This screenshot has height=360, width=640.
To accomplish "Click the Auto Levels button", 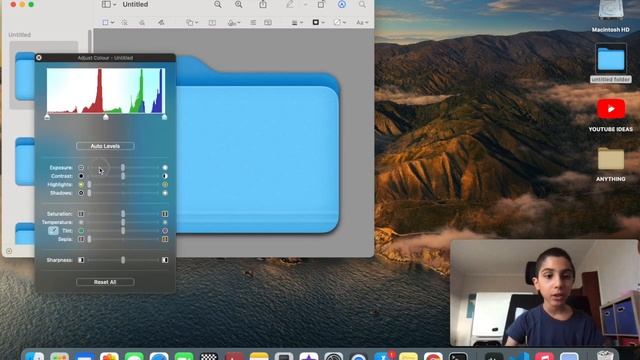I will tap(105, 146).
